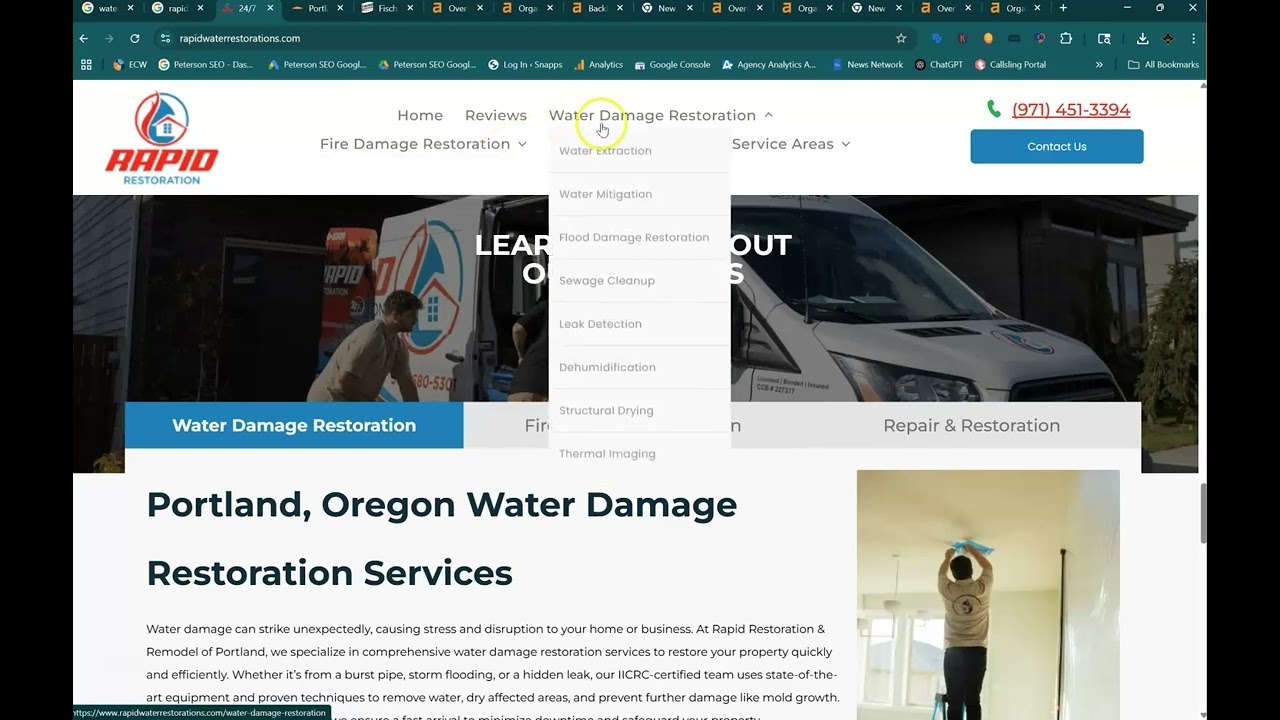1280x720 pixels.
Task: Open the Log In ‹ Snapps bookmark
Action: click(x=525, y=64)
